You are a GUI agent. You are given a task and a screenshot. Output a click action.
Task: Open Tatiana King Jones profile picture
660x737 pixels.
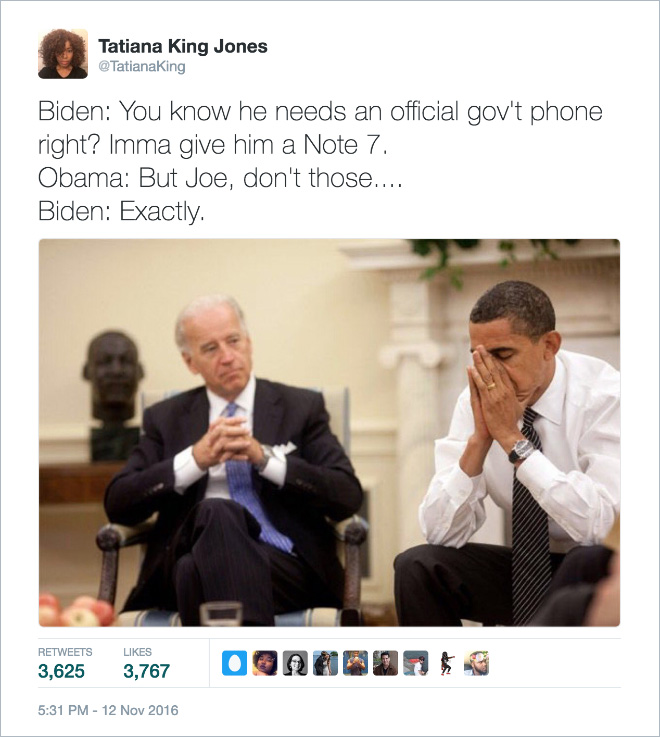point(63,54)
